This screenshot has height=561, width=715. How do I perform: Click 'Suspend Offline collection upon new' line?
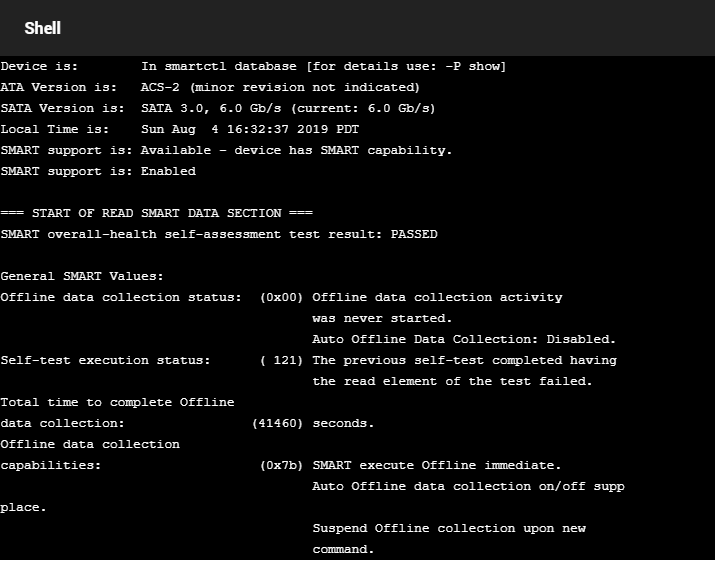click(x=449, y=528)
